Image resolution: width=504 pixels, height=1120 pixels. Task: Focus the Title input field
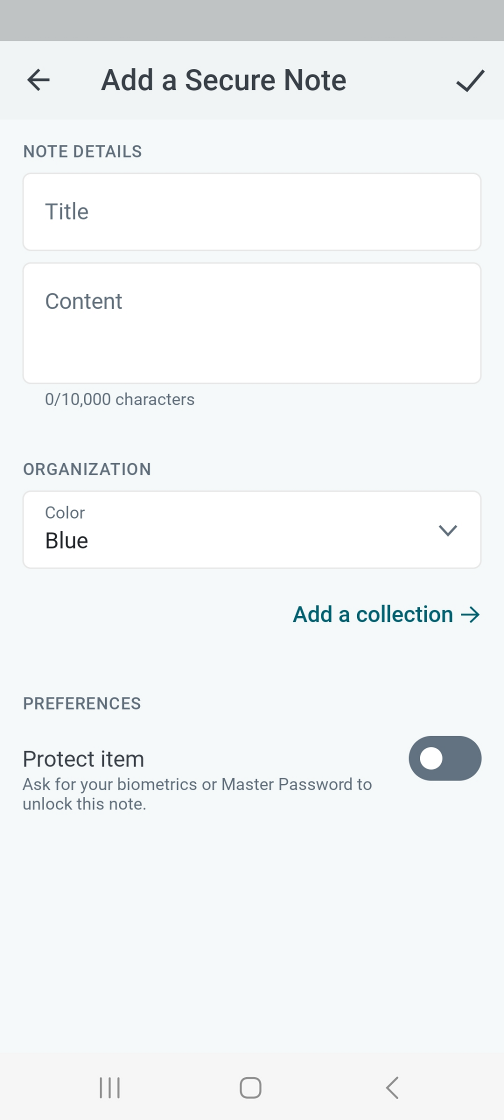point(252,212)
